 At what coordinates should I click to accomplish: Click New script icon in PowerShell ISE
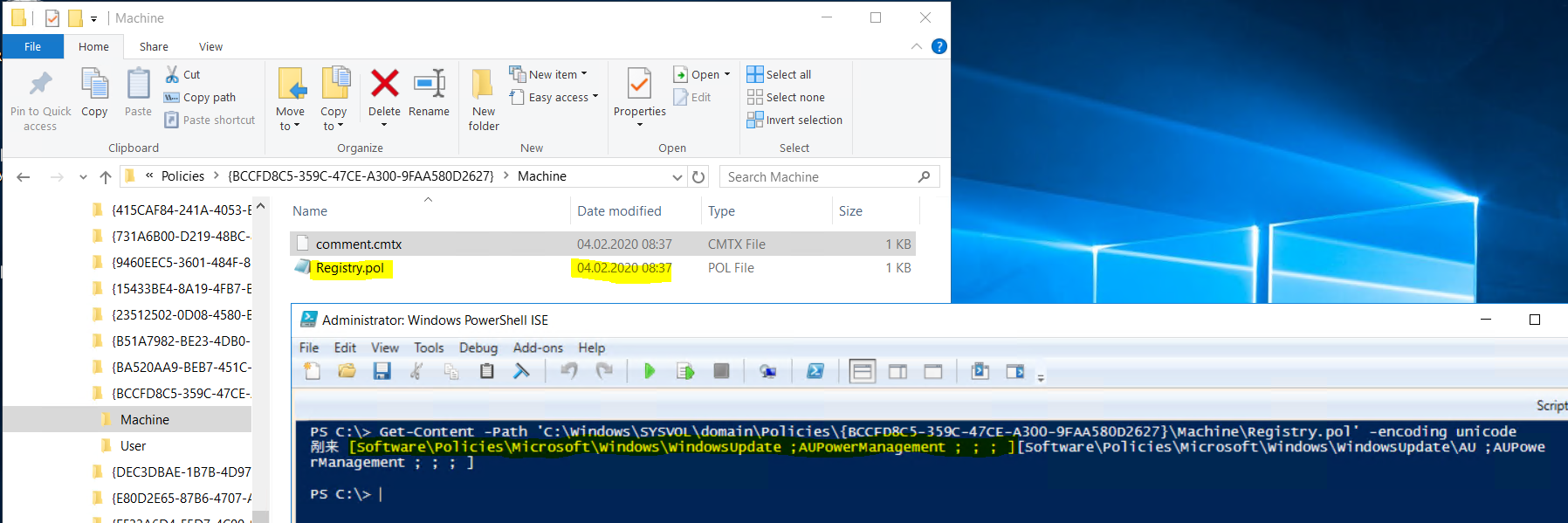coord(312,371)
